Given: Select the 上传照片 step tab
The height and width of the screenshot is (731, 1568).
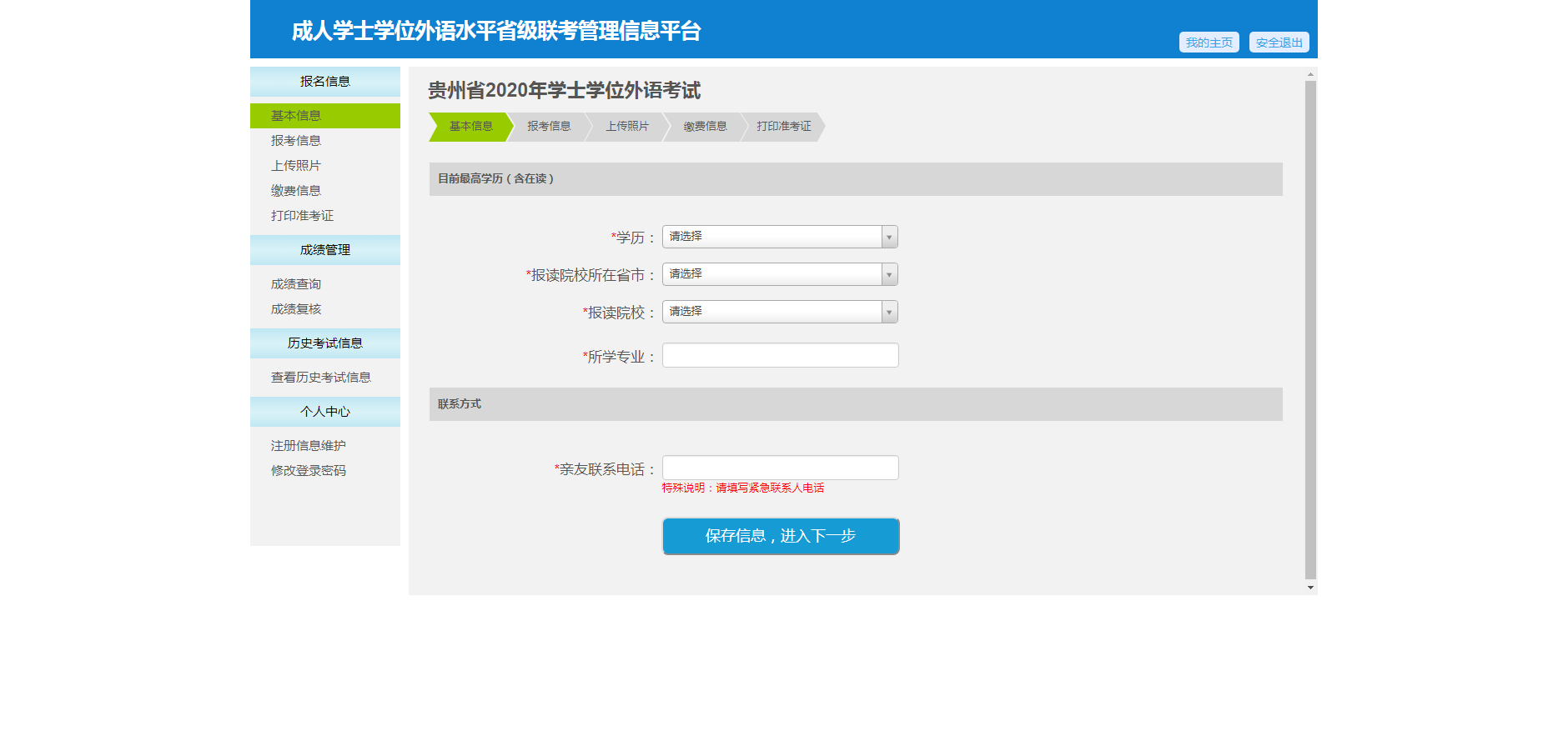Looking at the screenshot, I should [x=627, y=127].
